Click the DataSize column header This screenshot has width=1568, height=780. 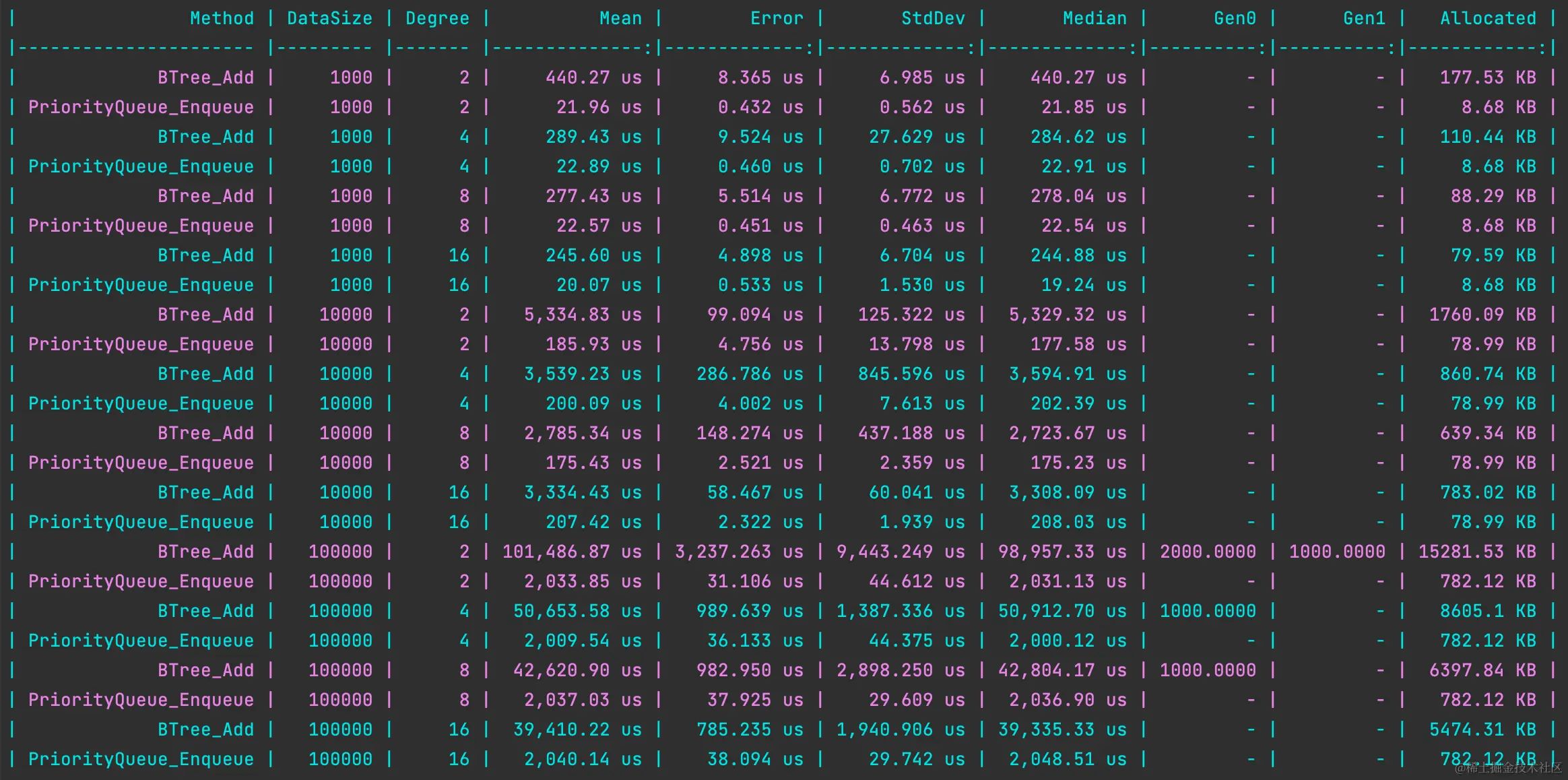(329, 18)
